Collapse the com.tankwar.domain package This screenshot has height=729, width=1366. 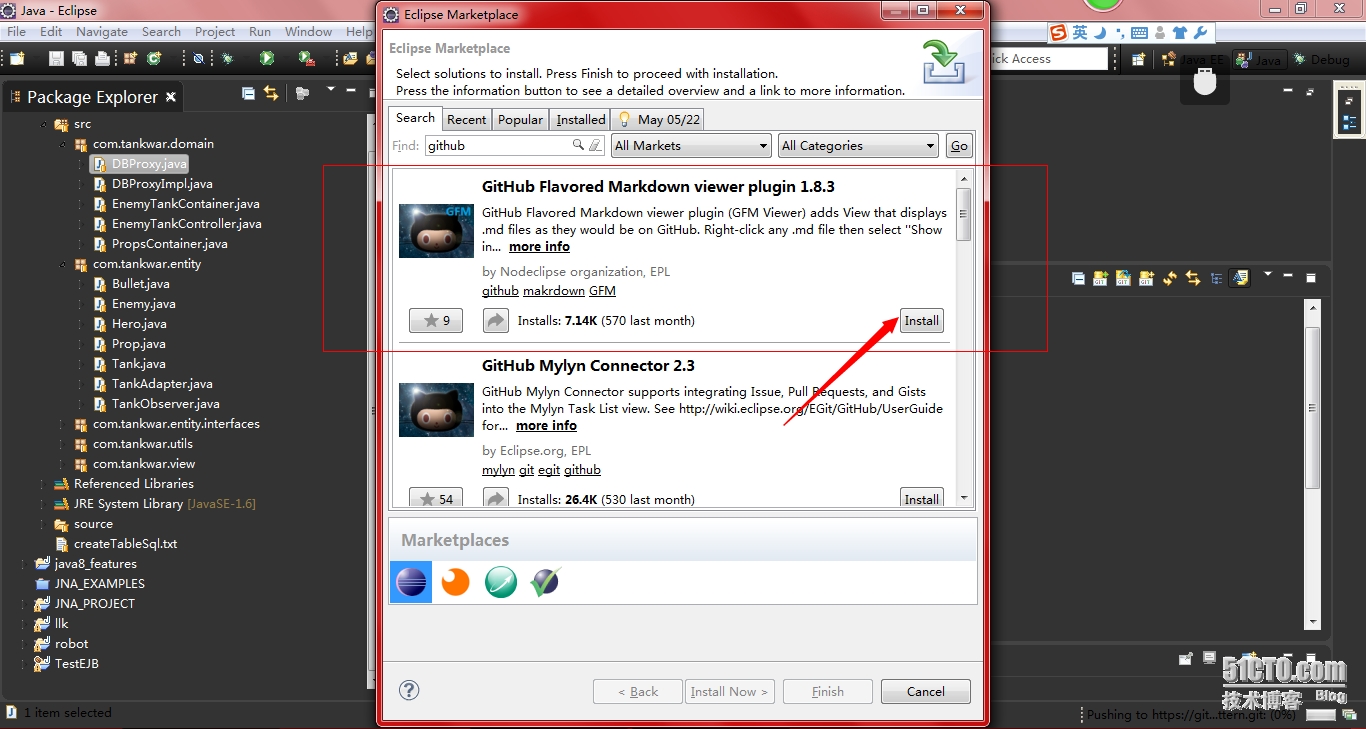click(x=63, y=144)
